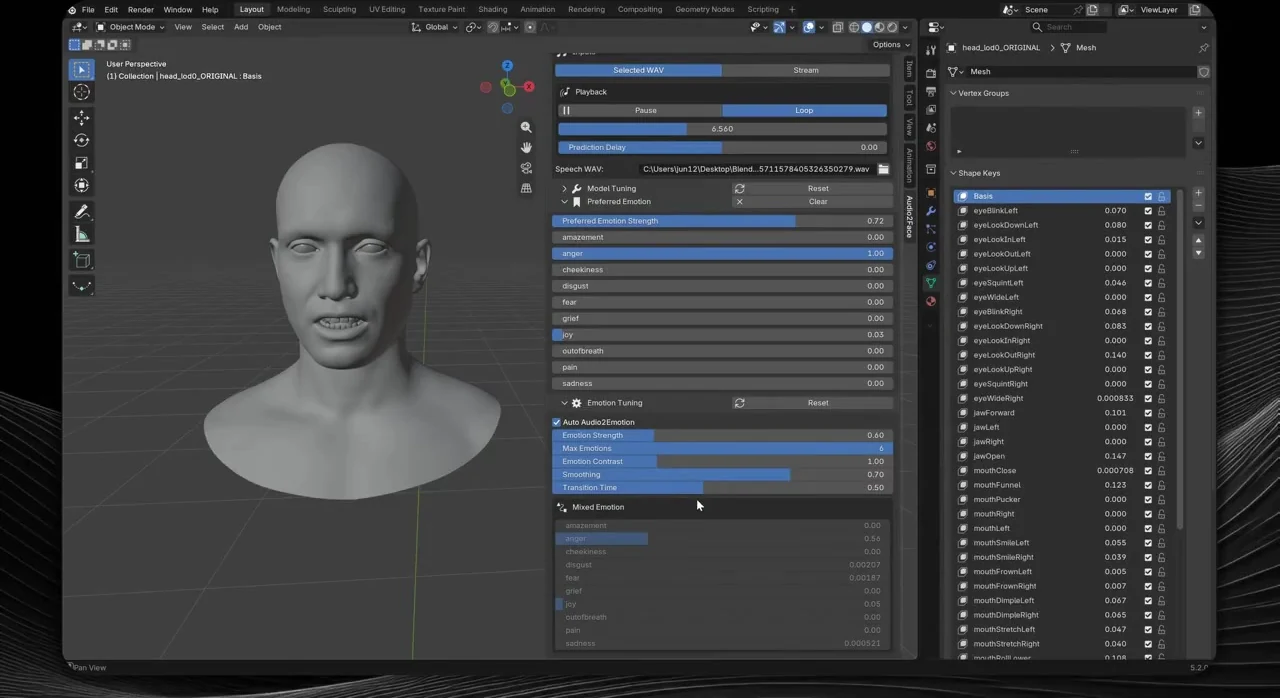Click the pan view hand icon
Viewport: 1280px width, 698px height.
526,148
